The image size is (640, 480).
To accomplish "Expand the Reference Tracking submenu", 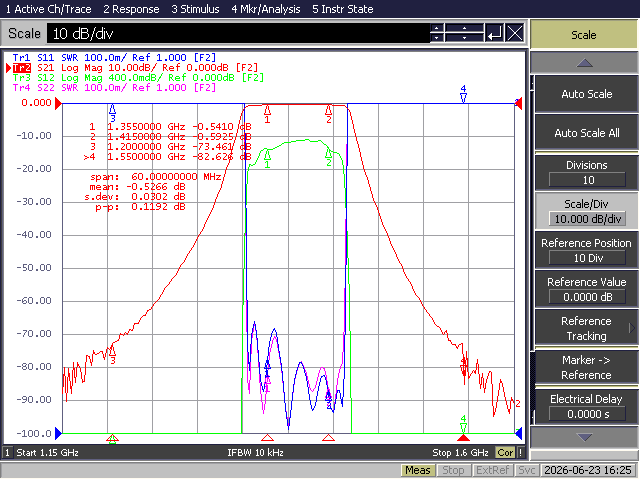I will pos(586,328).
